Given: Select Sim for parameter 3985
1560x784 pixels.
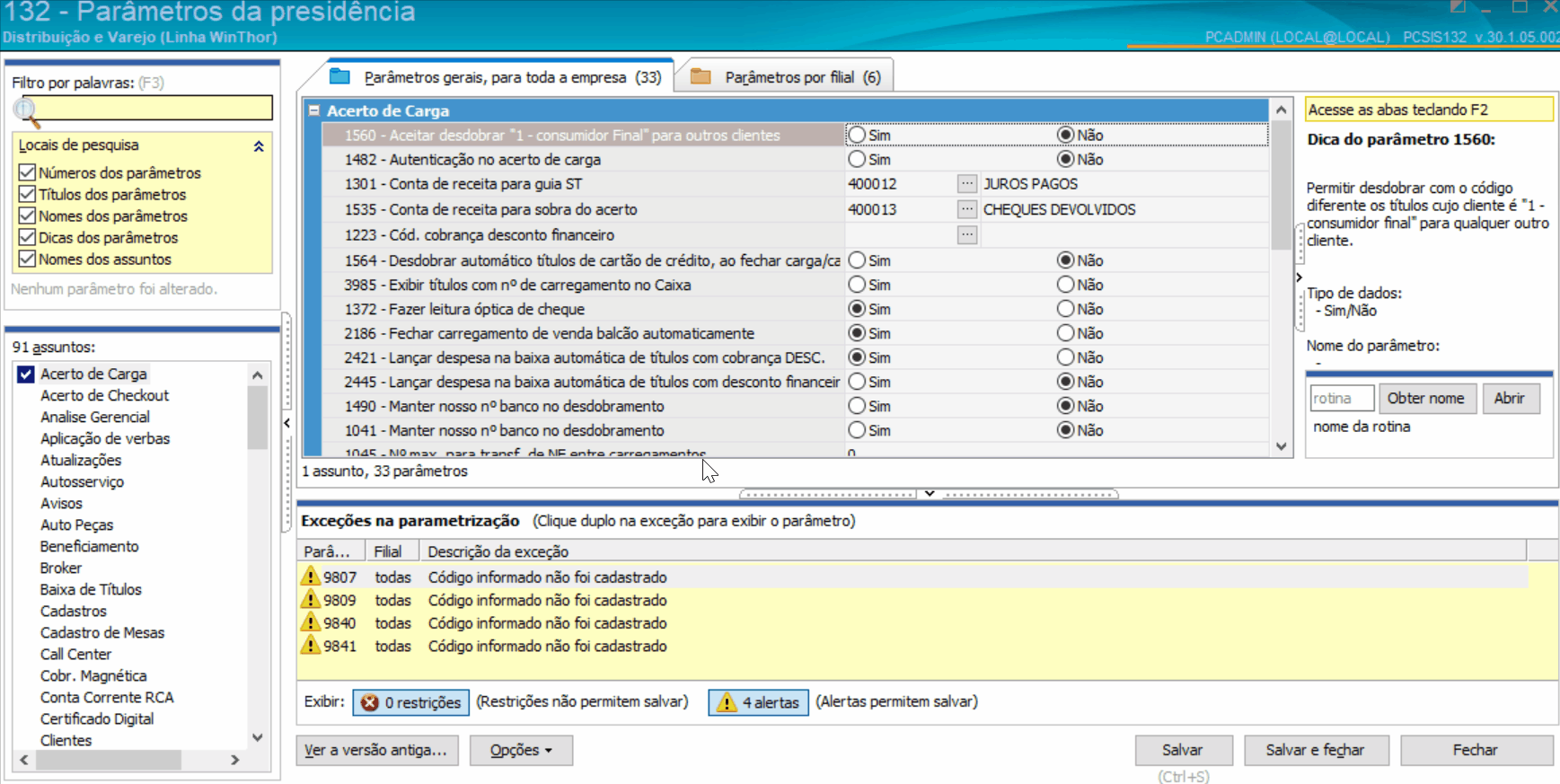Looking at the screenshot, I should coord(858,285).
